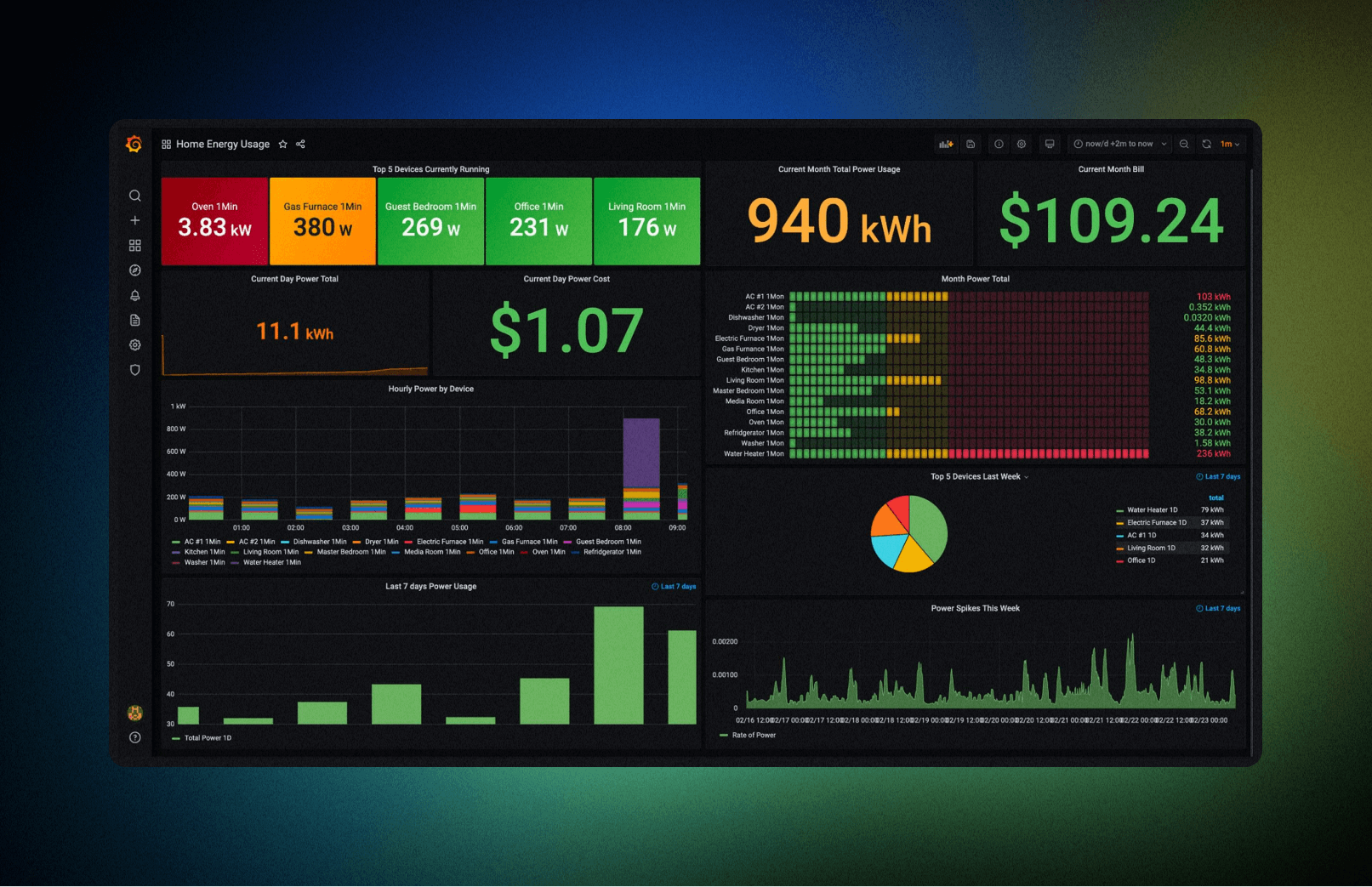1372x887 pixels.
Task: Click the Home Energy Usage dashboard title
Action: (223, 145)
